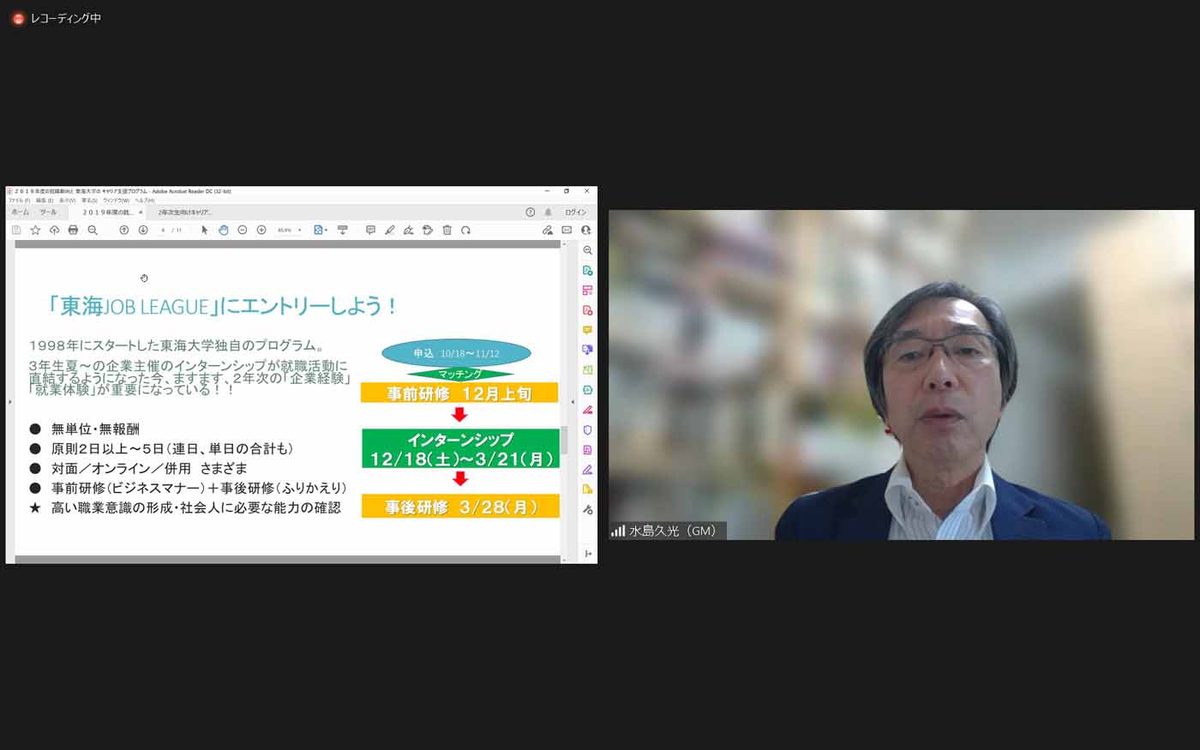Viewport: 1200px width, 750px height.
Task: Click the bookmark star icon in toolbar
Action: pos(35,230)
